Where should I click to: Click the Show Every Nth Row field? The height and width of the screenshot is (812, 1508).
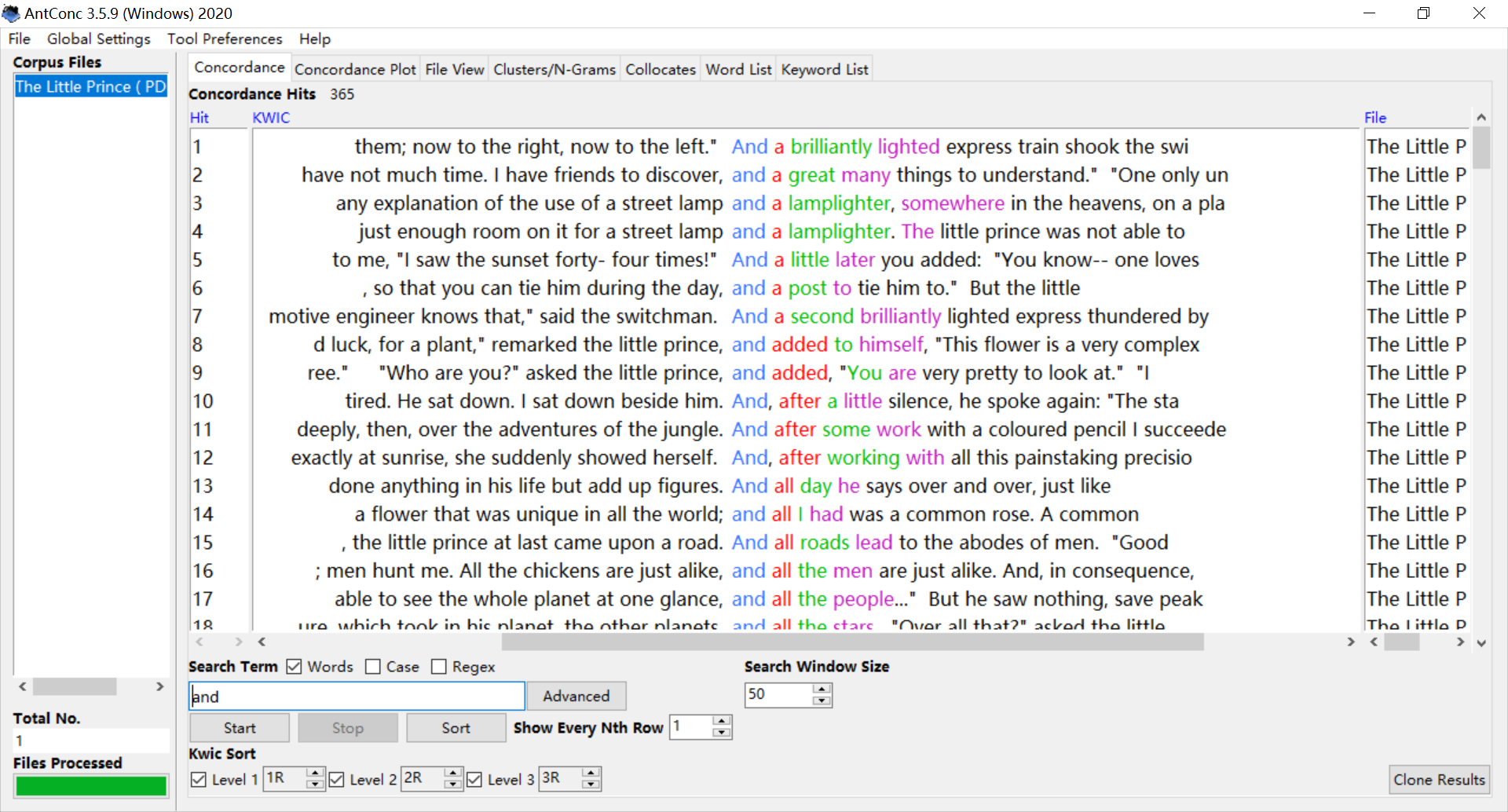(x=691, y=726)
